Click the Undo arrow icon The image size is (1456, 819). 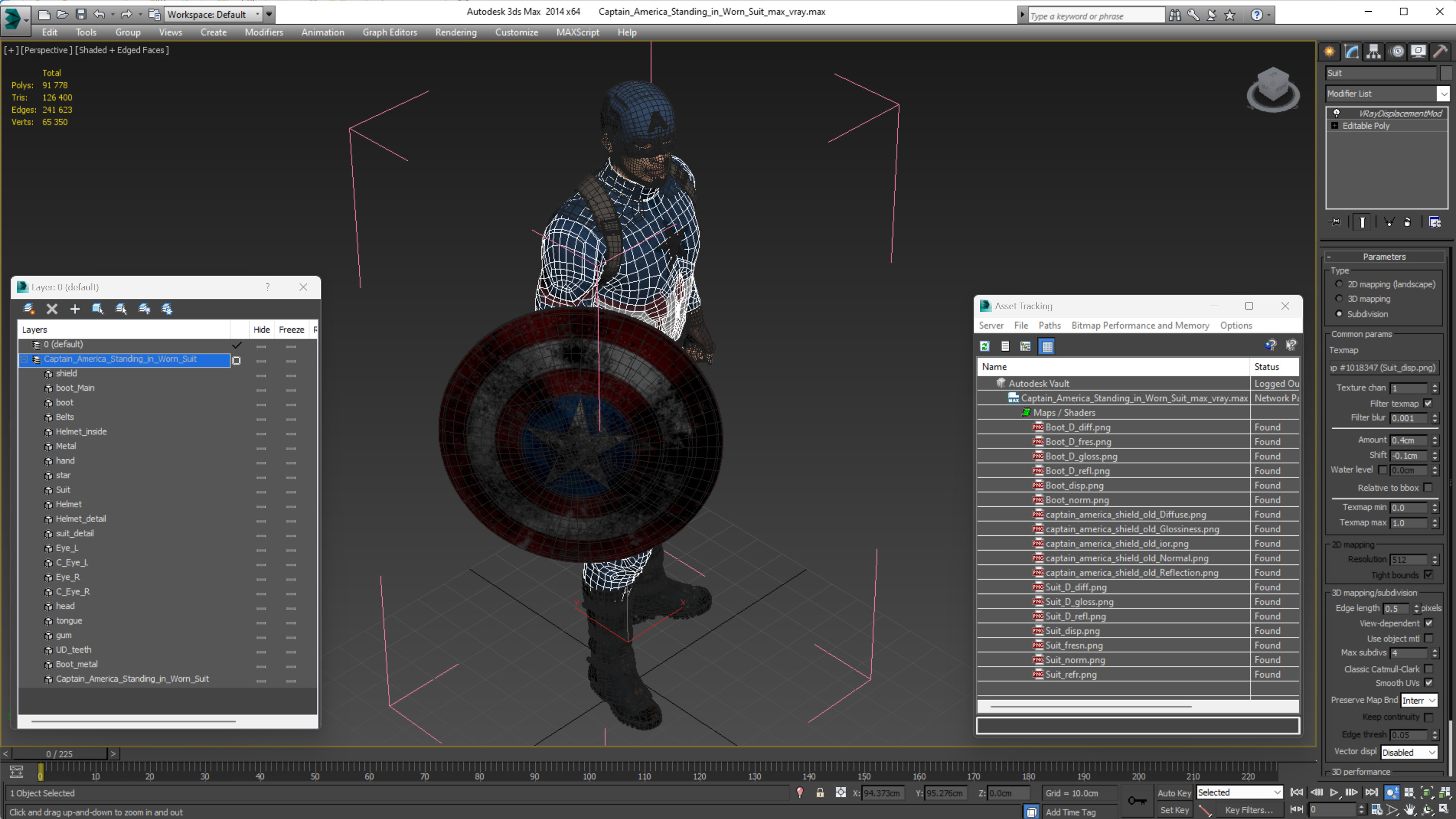[x=100, y=14]
